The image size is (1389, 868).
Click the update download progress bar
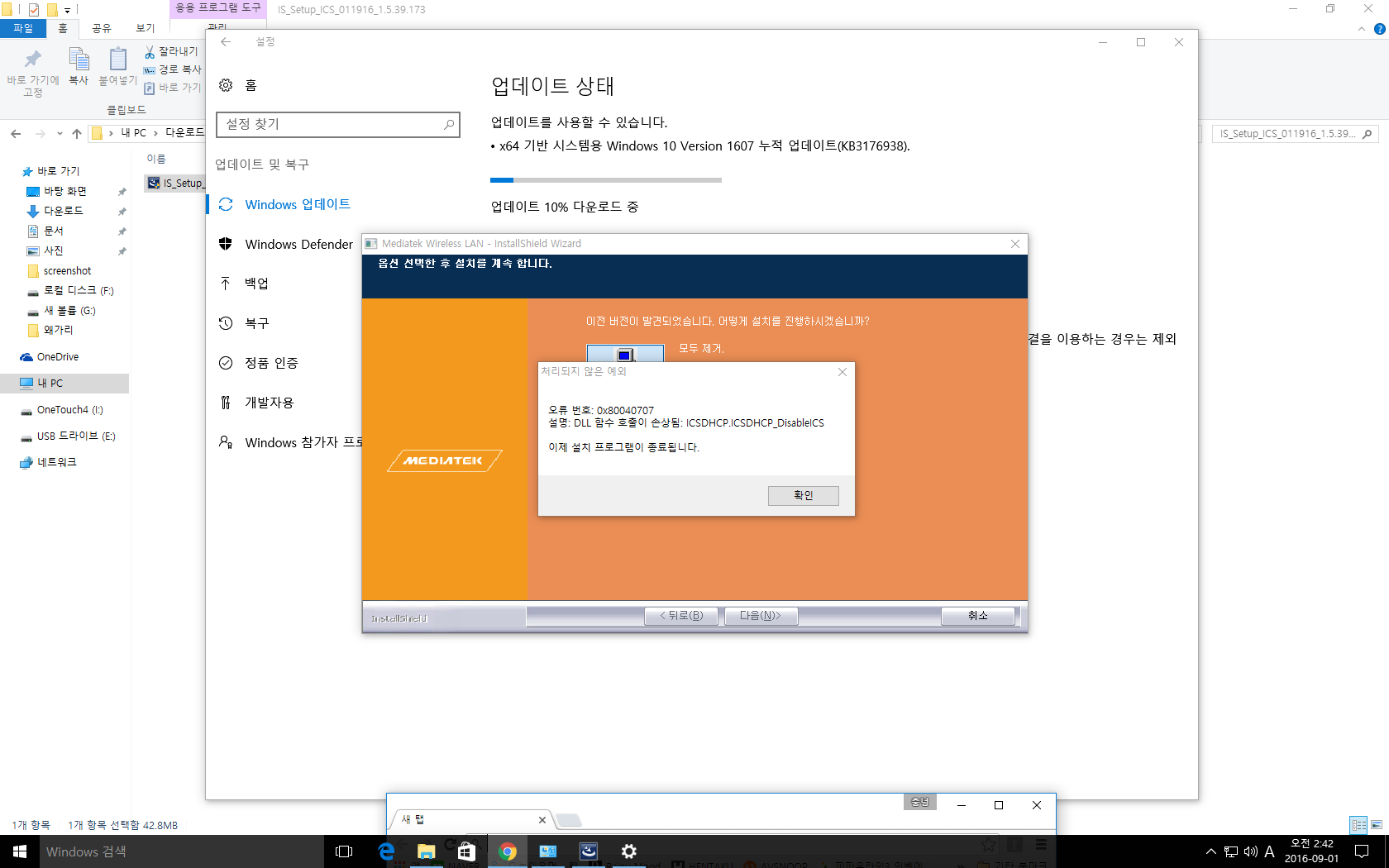click(x=605, y=179)
